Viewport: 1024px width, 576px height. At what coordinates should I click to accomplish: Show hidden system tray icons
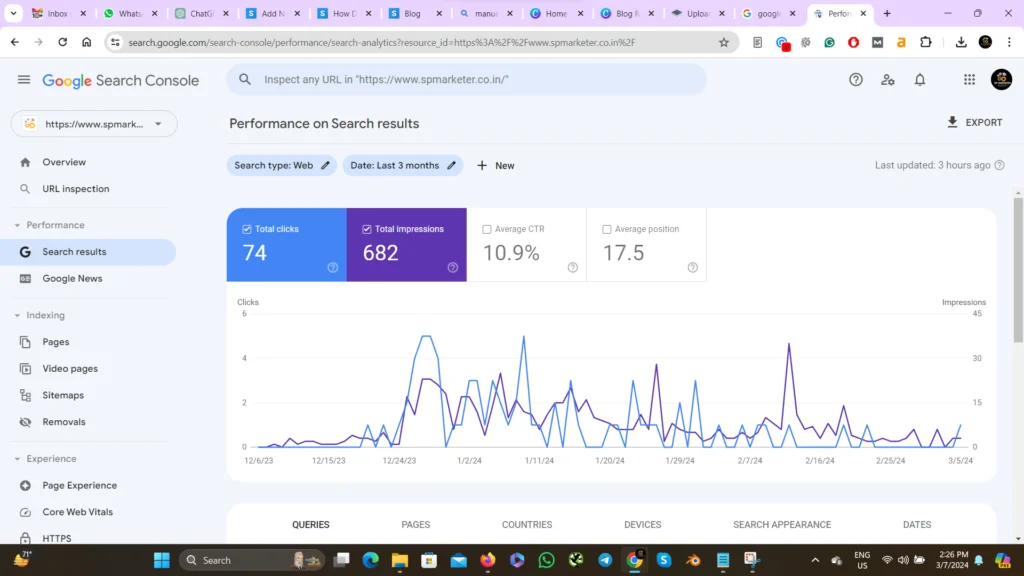pyautogui.click(x=815, y=560)
